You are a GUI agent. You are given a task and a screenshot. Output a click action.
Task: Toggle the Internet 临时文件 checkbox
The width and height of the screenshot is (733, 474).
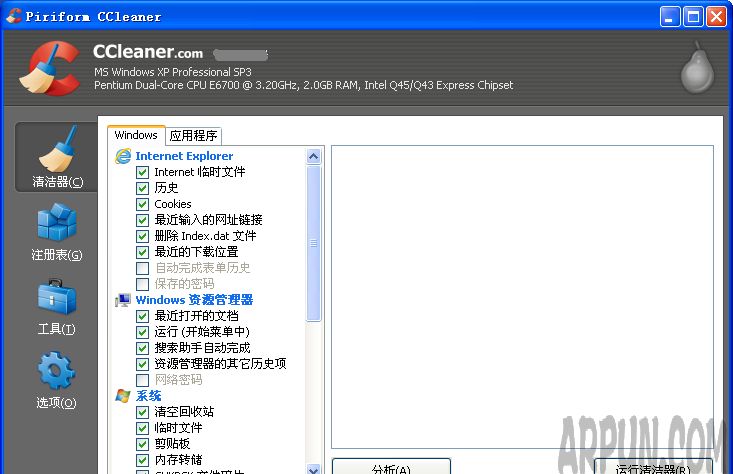tap(142, 172)
